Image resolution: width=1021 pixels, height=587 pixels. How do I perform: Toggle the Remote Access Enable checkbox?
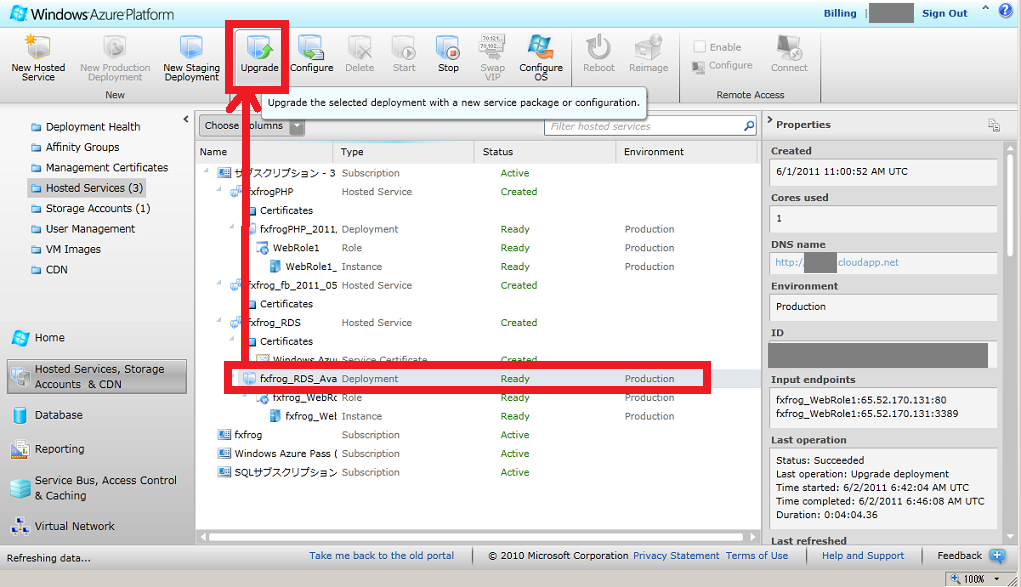click(700, 47)
